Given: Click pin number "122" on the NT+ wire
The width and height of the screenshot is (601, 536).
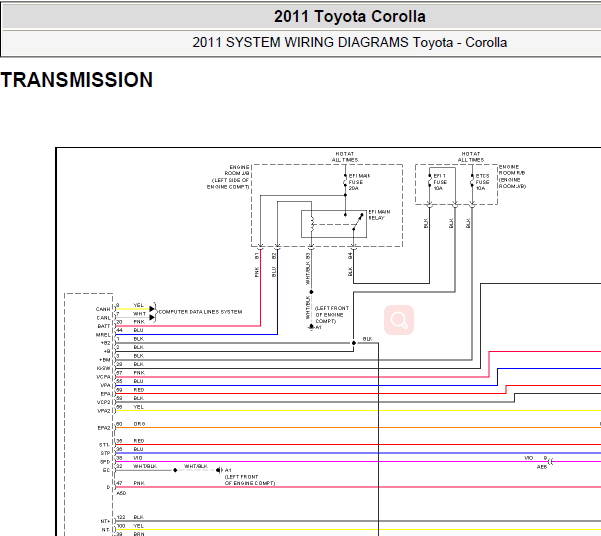Looking at the screenshot, I should pos(121,517).
